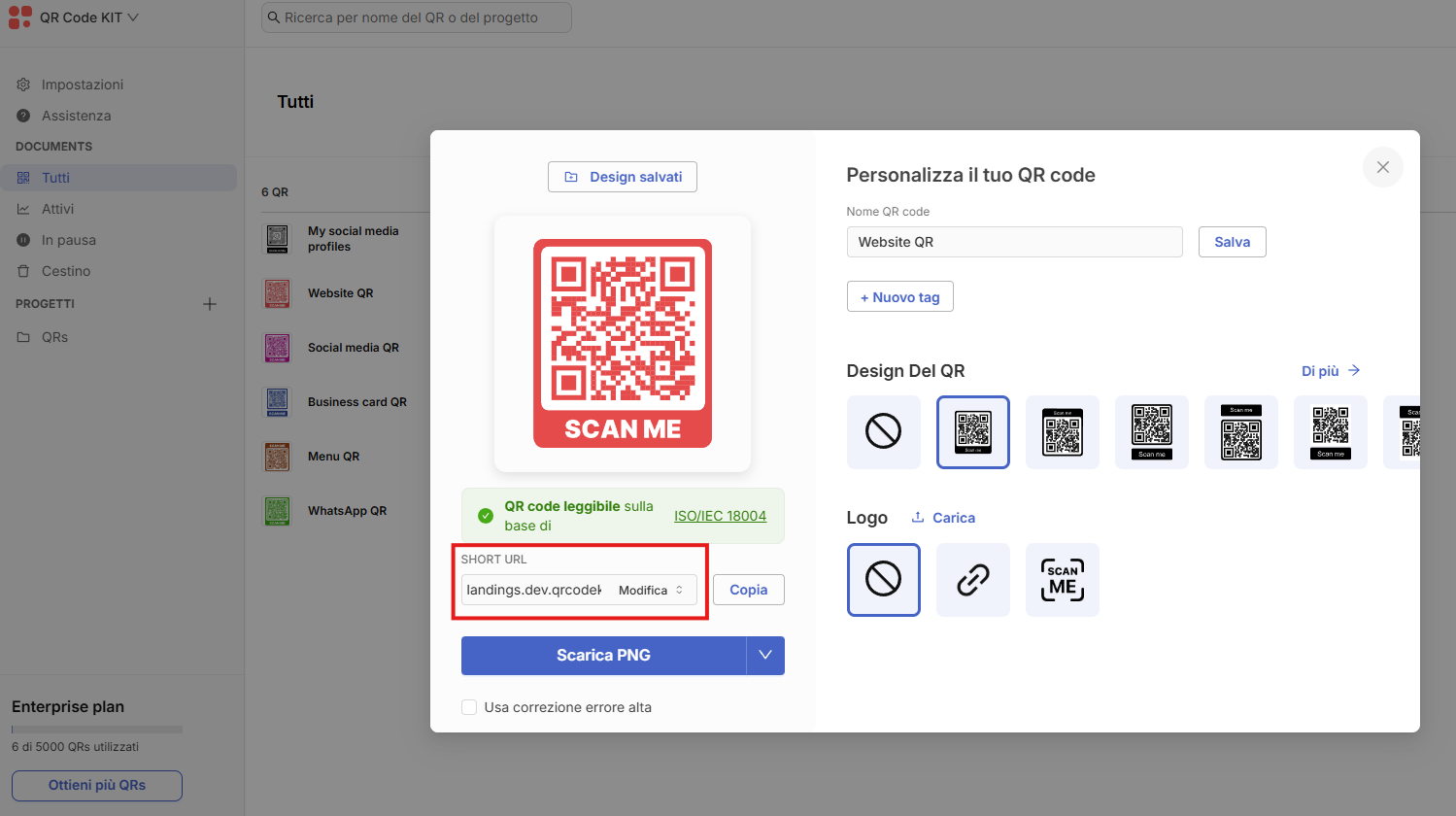Open Di più QR designs link
1456x816 pixels.
click(x=1331, y=371)
